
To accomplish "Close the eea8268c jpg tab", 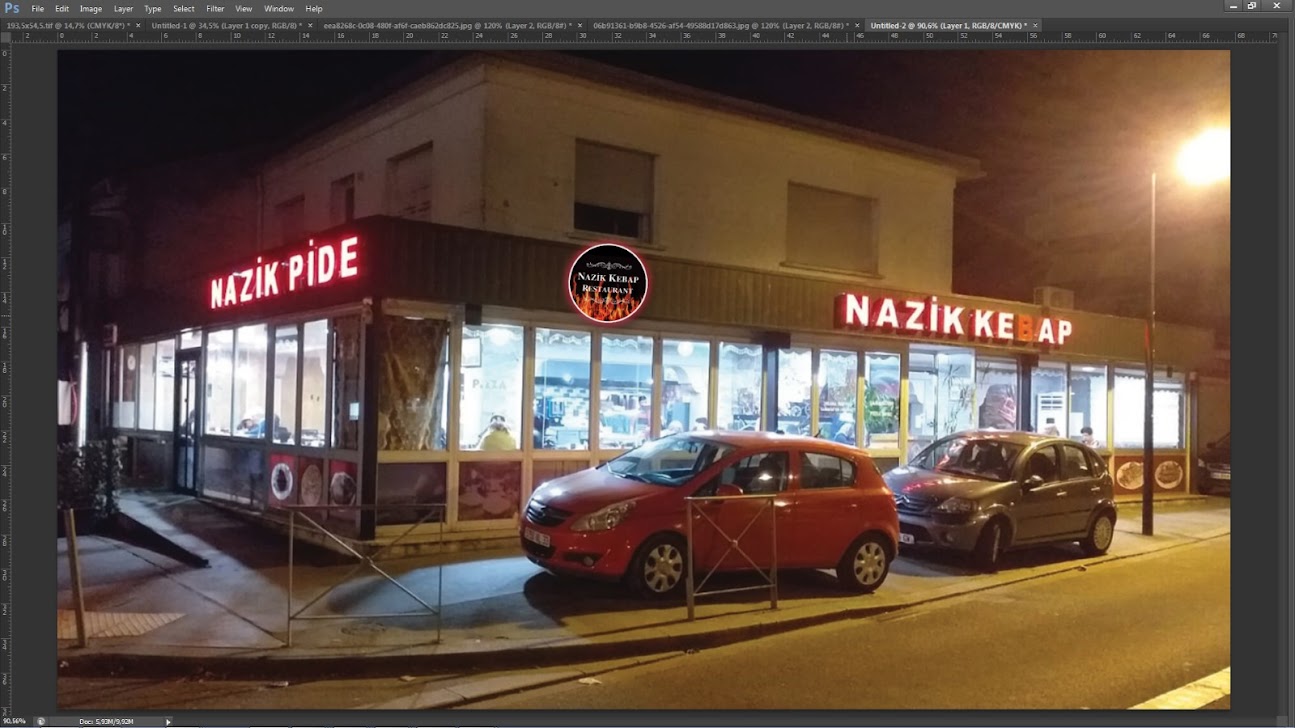I will click(x=581, y=26).
